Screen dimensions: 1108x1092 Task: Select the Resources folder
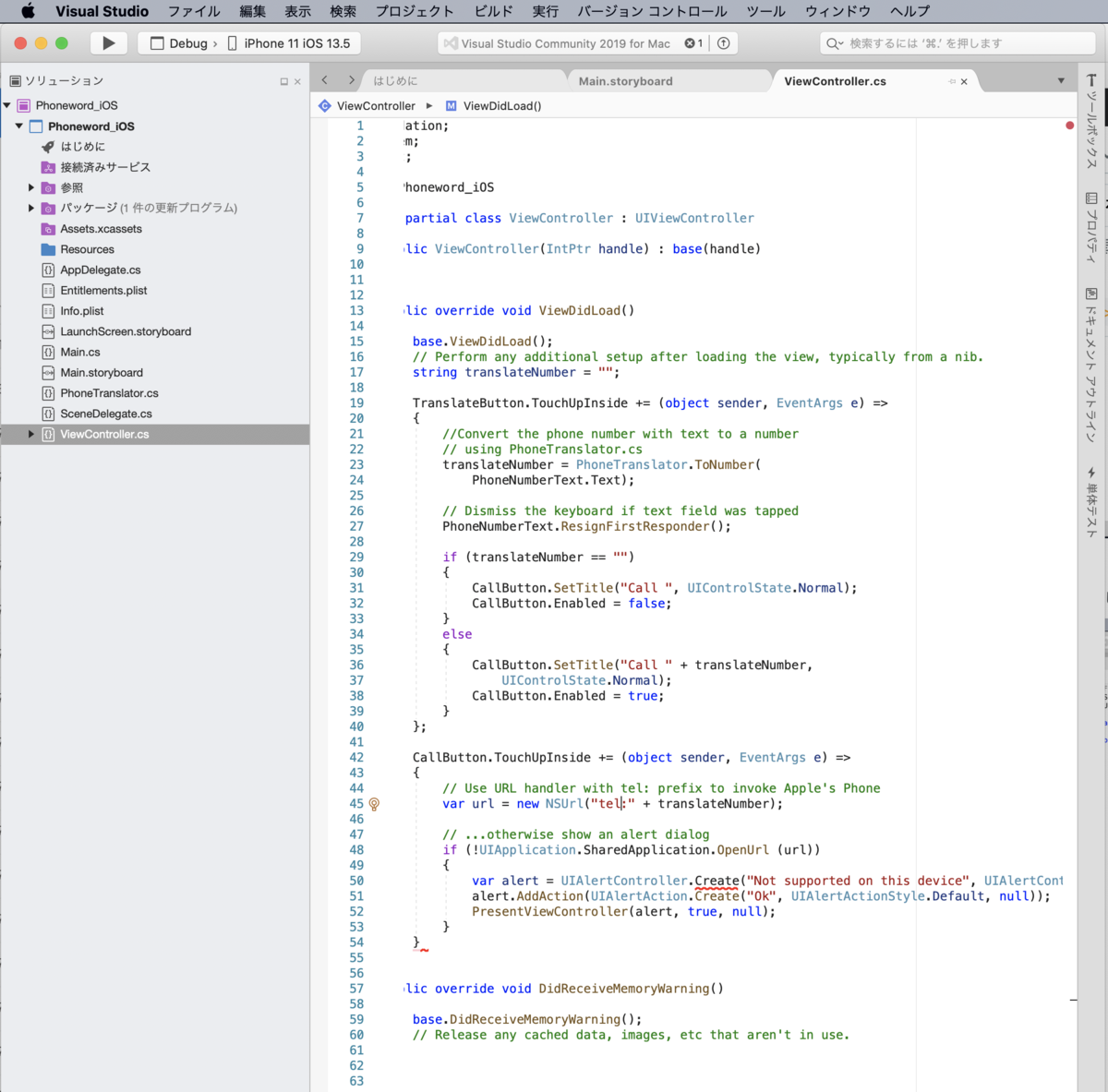[x=87, y=249]
